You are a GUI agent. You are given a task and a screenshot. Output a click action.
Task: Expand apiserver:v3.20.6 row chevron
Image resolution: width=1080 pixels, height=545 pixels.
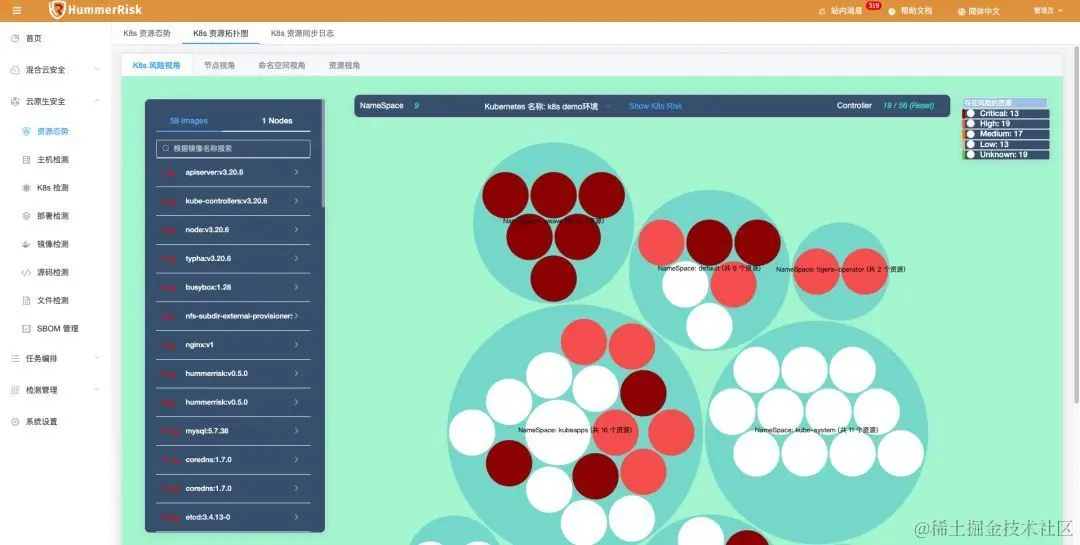click(x=297, y=172)
